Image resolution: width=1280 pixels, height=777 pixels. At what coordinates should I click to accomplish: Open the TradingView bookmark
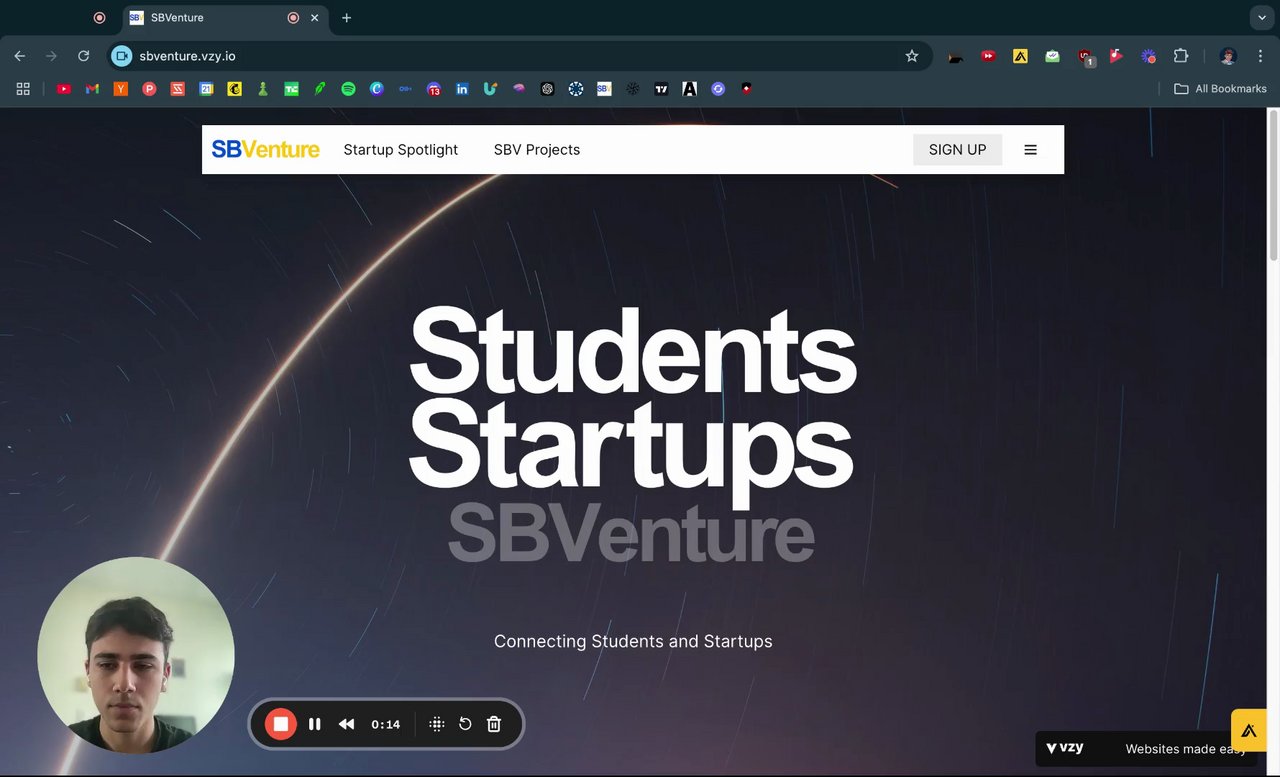(x=661, y=89)
